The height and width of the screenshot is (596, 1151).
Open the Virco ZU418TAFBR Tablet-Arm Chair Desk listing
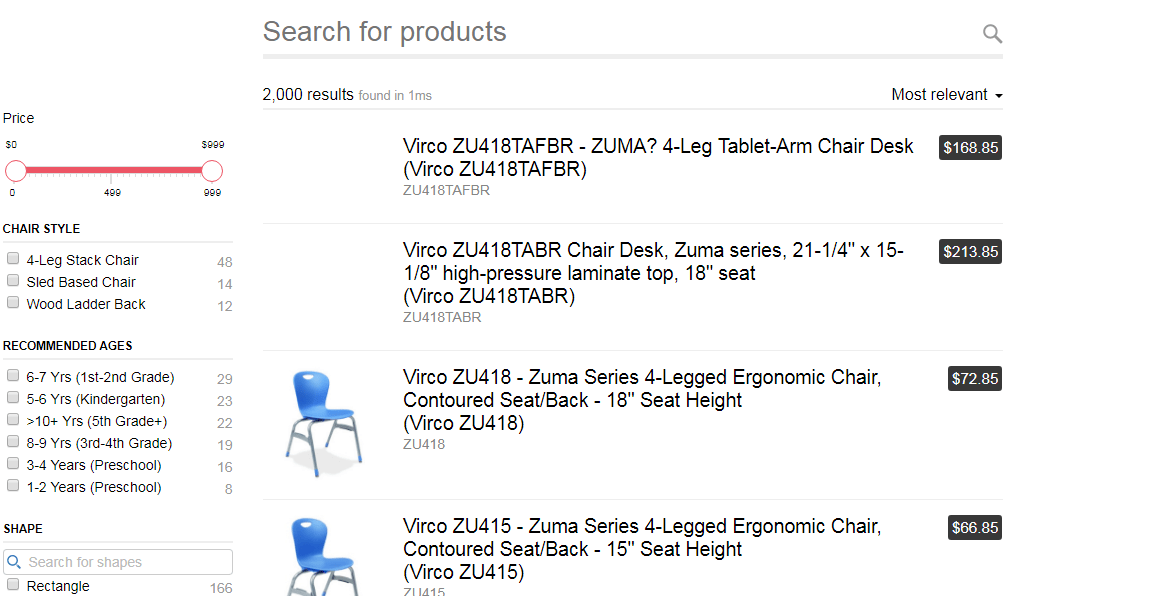tap(658, 158)
